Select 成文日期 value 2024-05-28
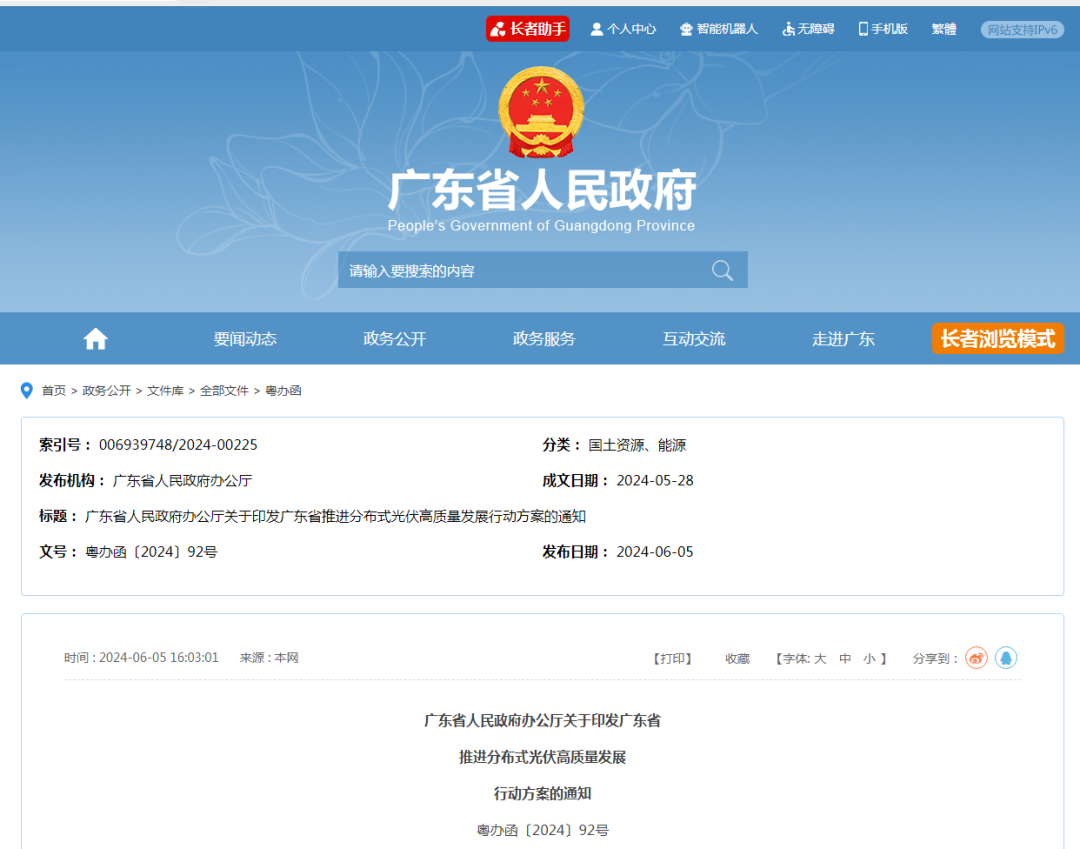1080x849 pixels. pyautogui.click(x=655, y=481)
